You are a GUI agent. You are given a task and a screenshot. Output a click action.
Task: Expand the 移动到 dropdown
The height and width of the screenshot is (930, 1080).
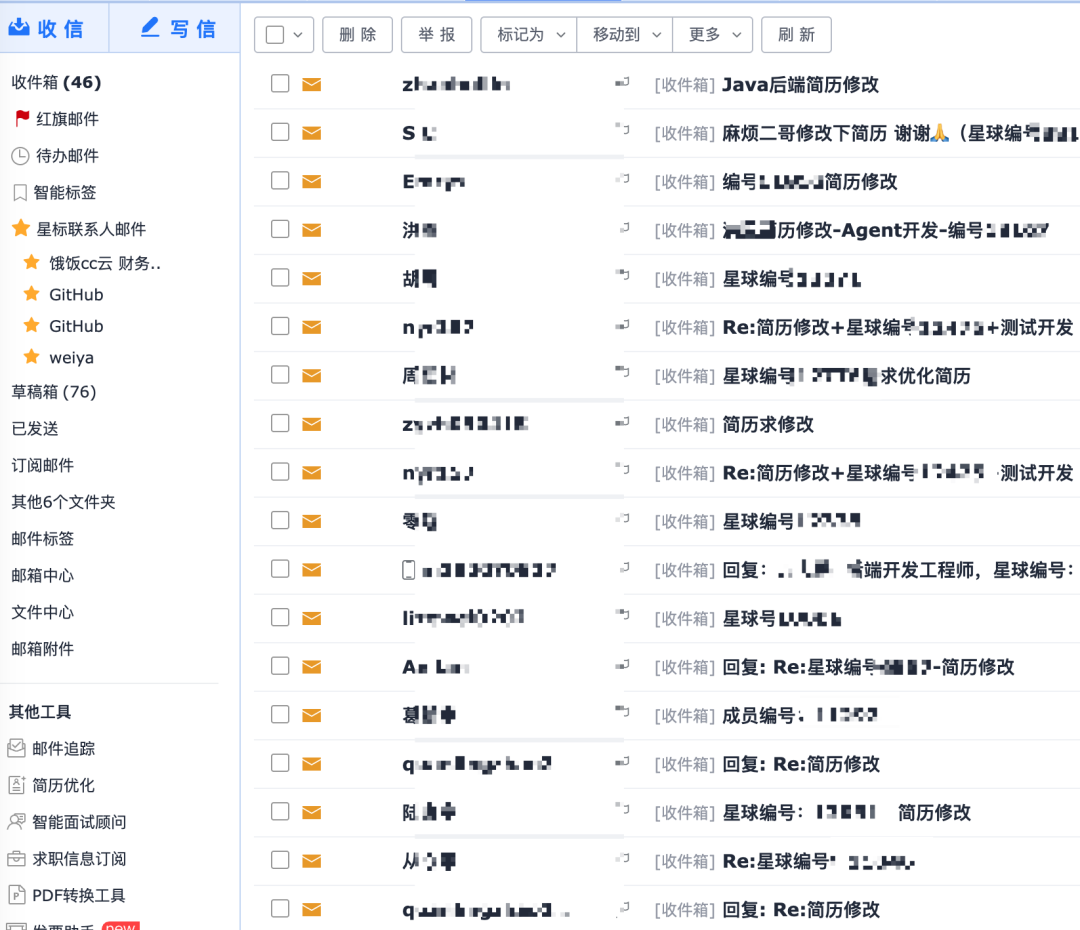click(623, 34)
